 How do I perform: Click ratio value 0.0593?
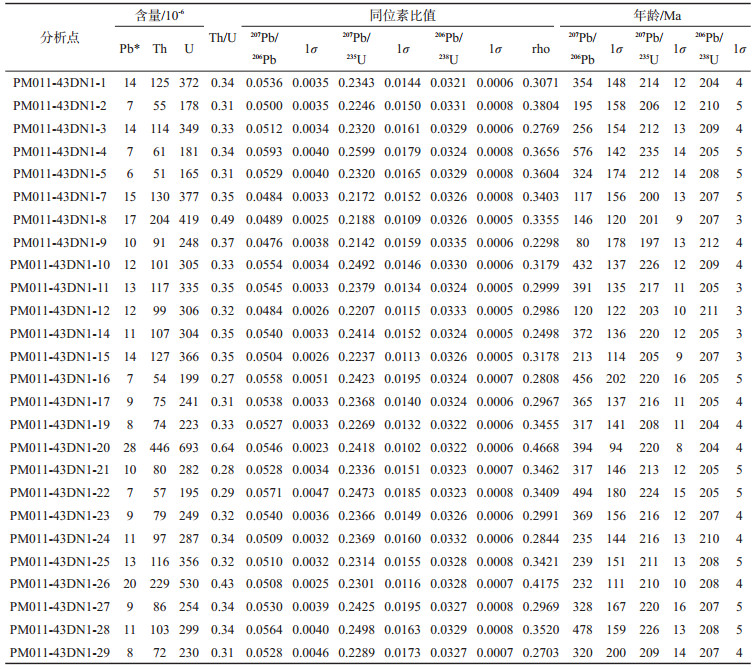pos(264,152)
